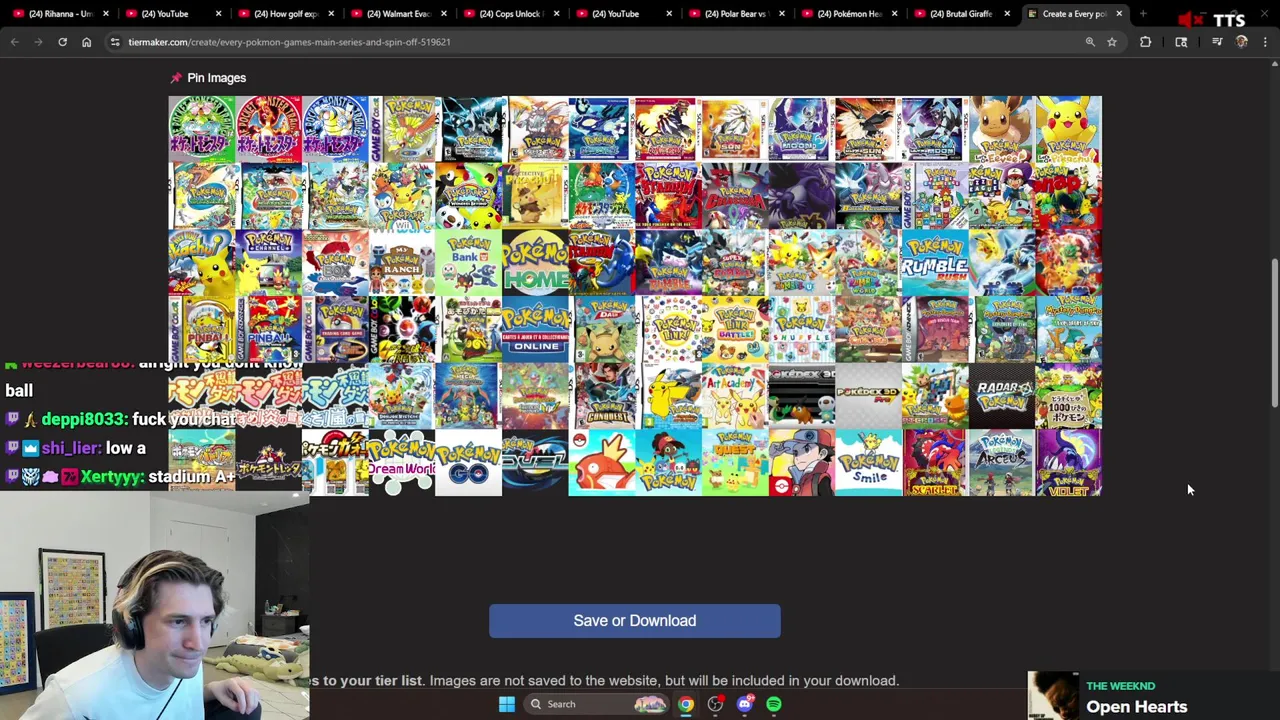The height and width of the screenshot is (720, 1280).
Task: Select the Pokédex 3D Pro image
Action: 868,396
